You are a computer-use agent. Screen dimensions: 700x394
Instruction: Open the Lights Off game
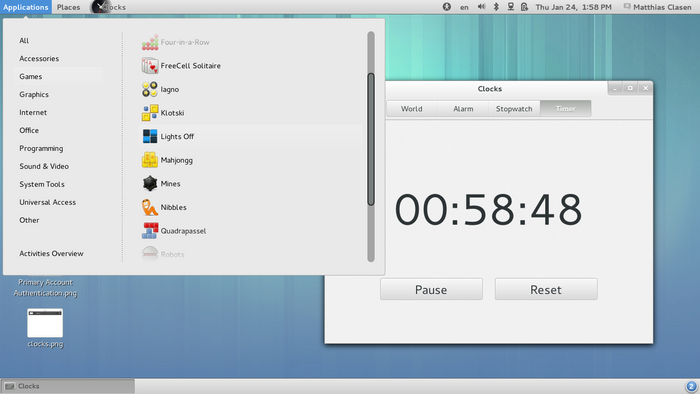168,137
